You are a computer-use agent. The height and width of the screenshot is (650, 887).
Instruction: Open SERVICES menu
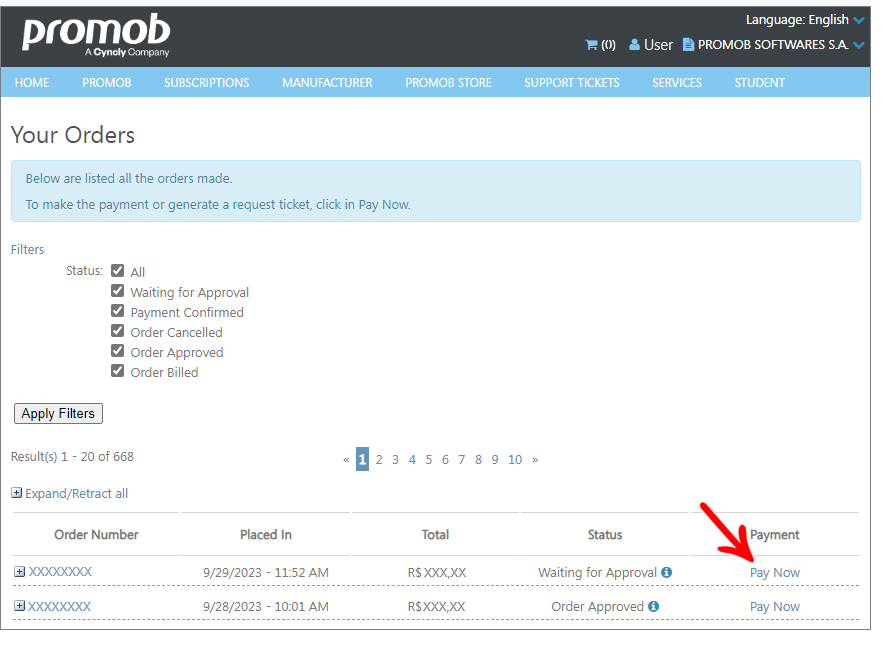[677, 83]
